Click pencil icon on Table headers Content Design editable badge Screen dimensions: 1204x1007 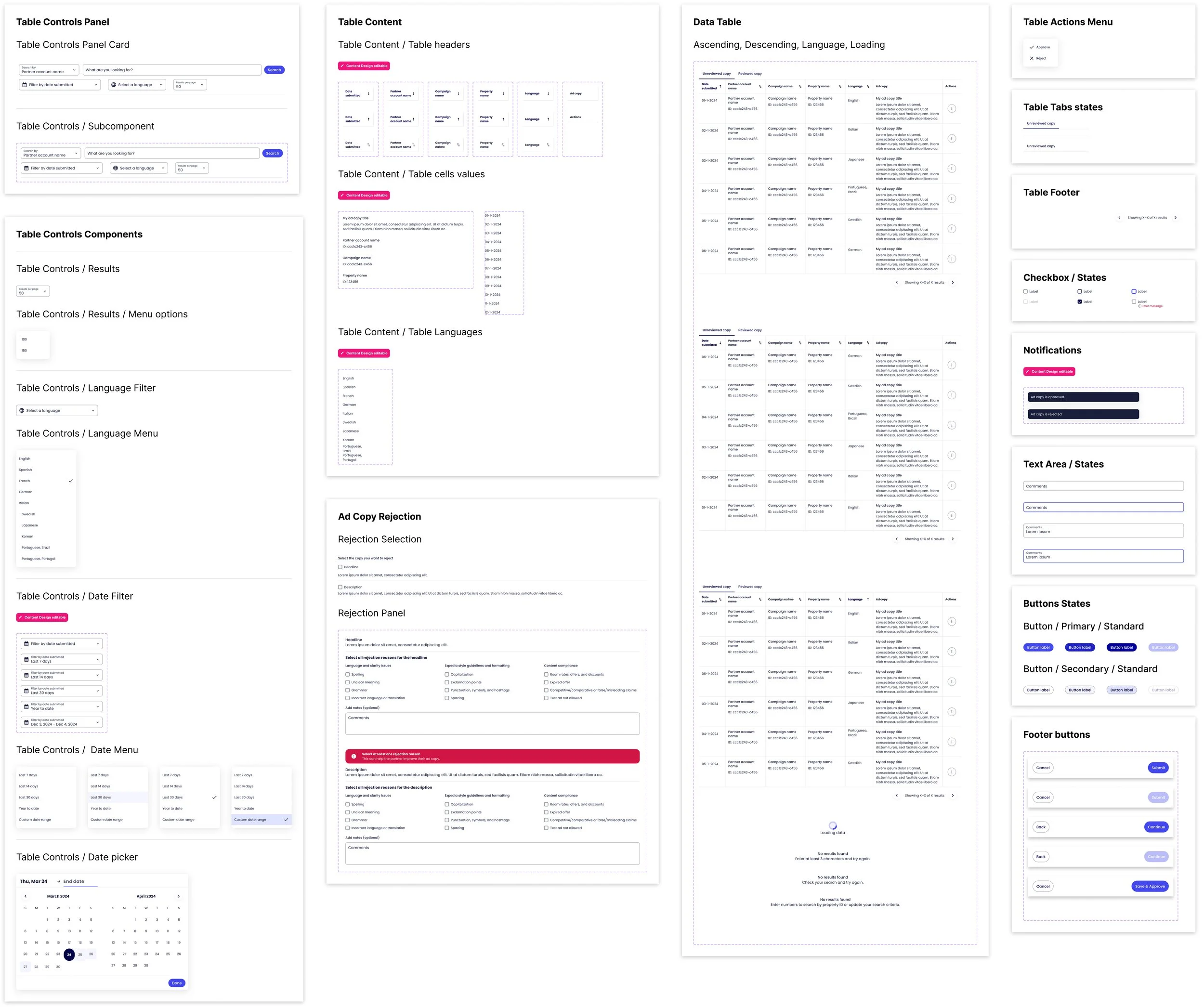pyautogui.click(x=342, y=66)
